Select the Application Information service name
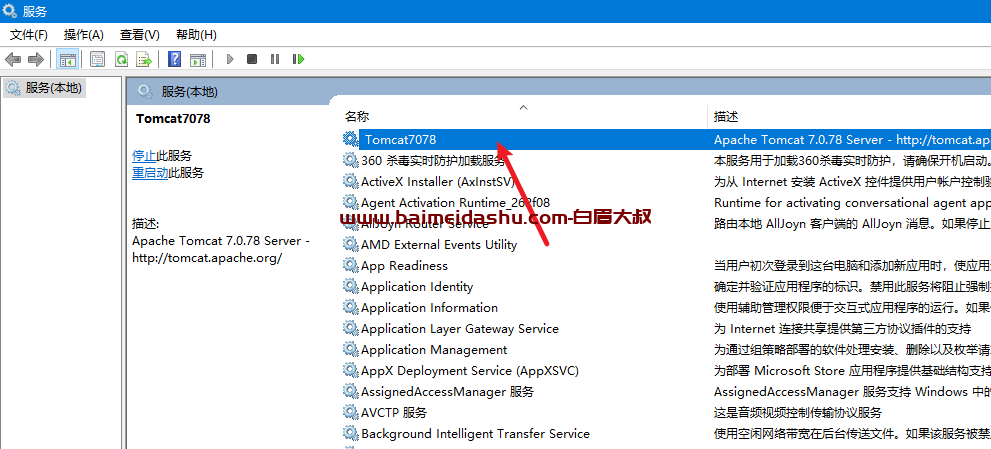Image resolution: width=991 pixels, height=449 pixels. pyautogui.click(x=429, y=308)
